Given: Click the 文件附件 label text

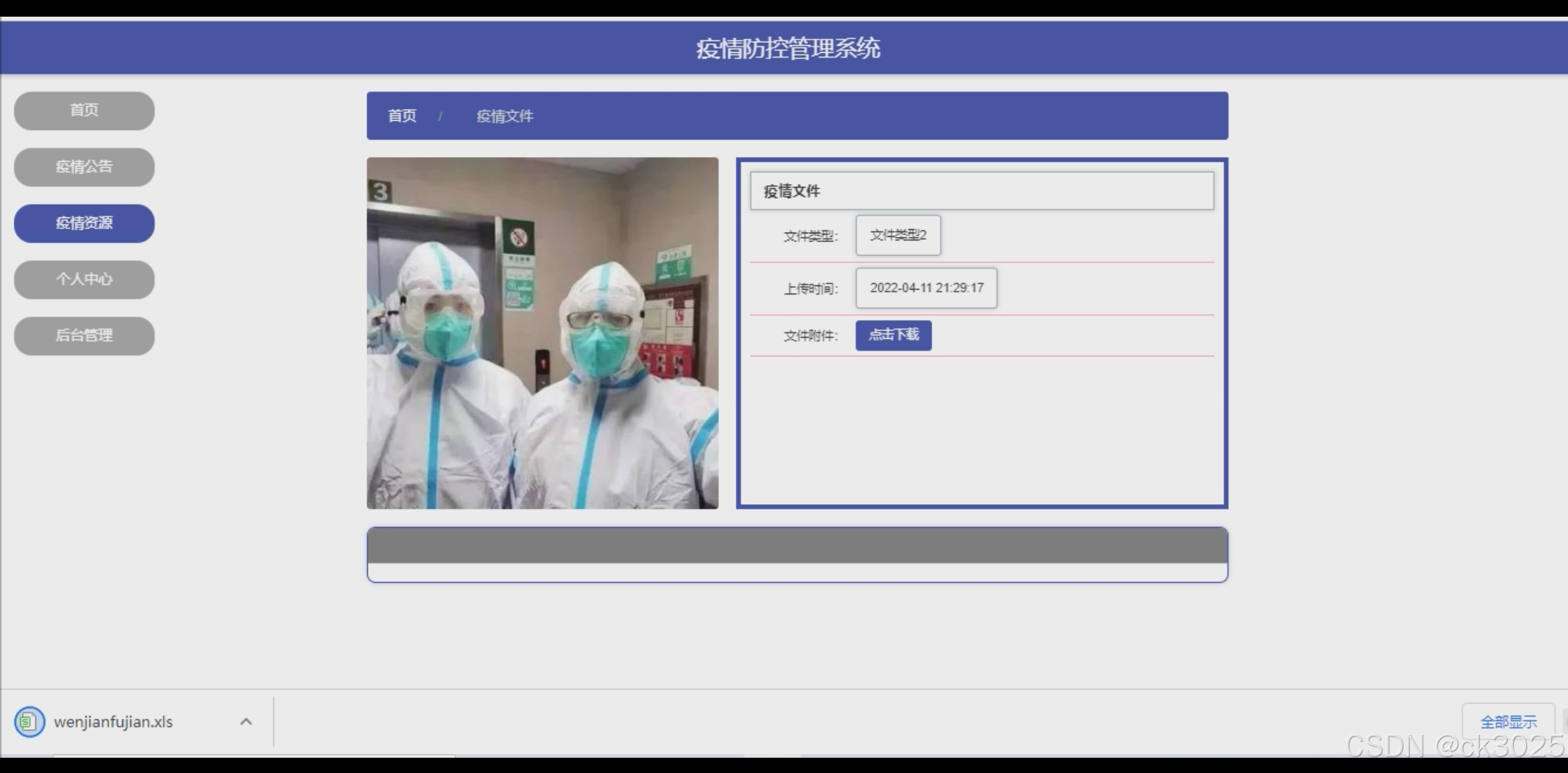Looking at the screenshot, I should tap(810, 336).
